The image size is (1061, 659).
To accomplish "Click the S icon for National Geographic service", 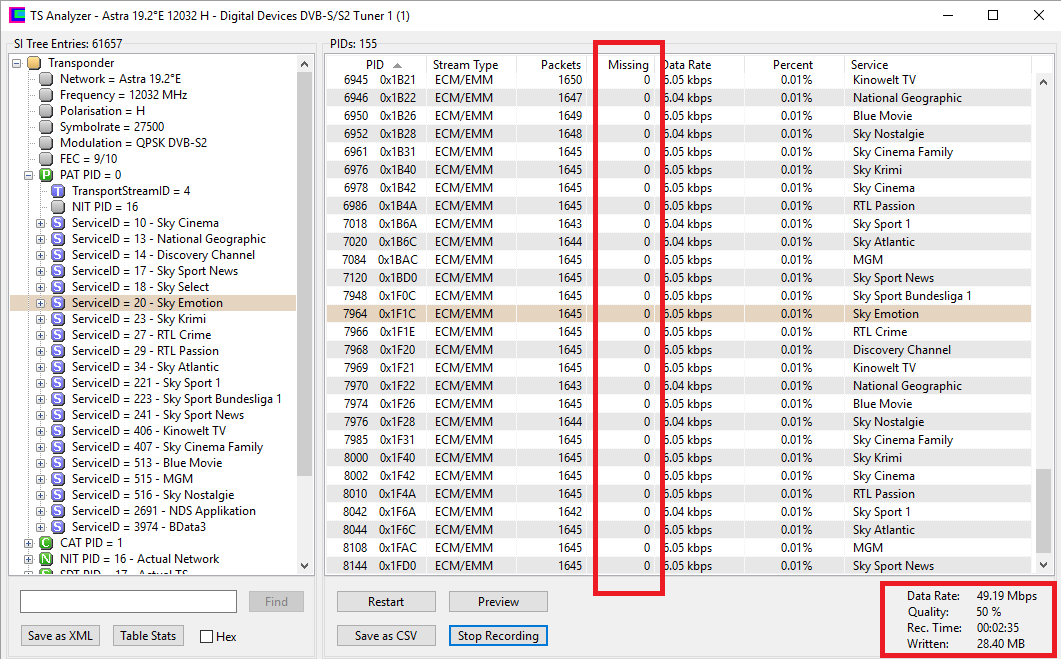I will 58,239.
